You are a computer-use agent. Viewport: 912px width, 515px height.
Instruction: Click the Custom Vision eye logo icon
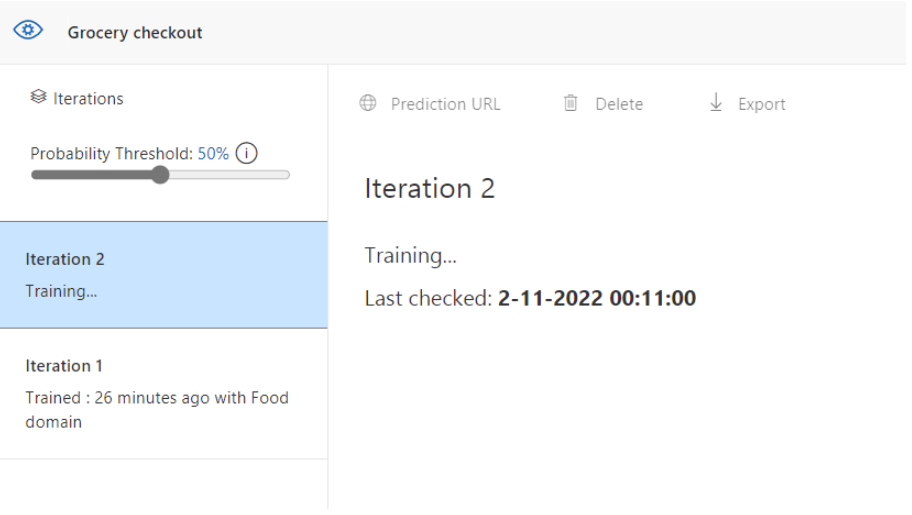[28, 30]
